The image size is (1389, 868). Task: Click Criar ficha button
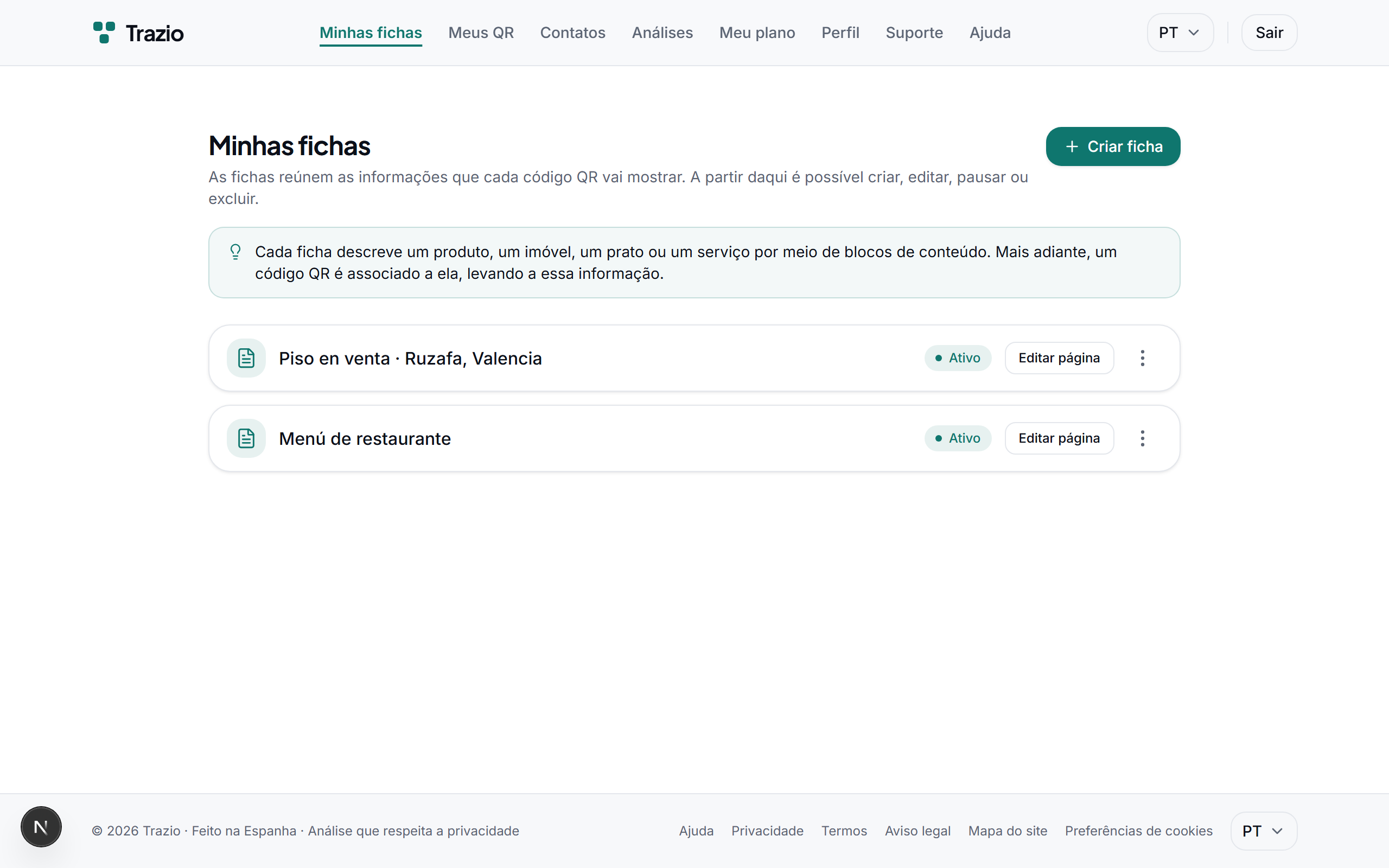click(x=1113, y=146)
